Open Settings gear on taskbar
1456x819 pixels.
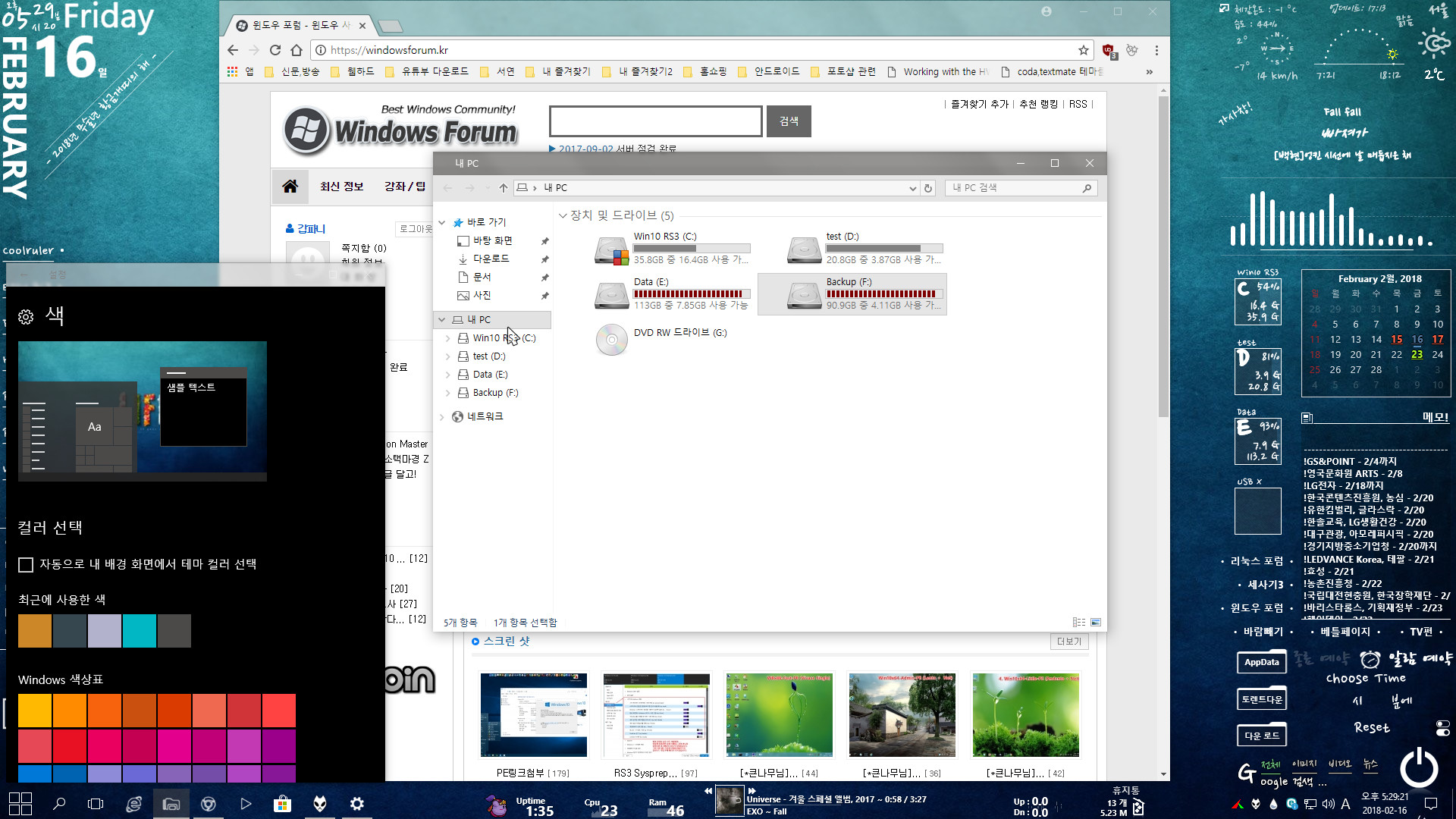357,804
